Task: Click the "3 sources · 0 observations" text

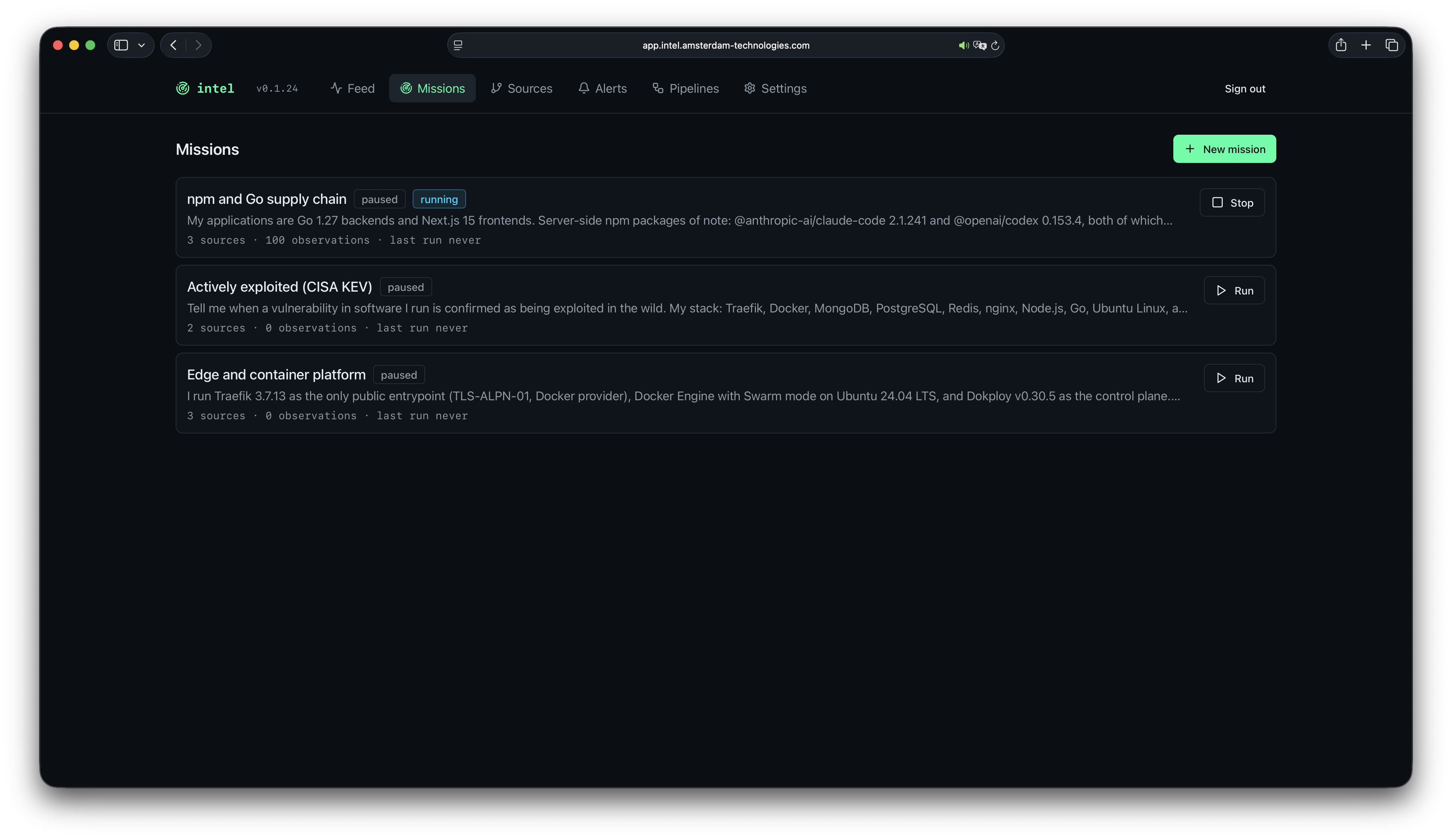Action: tap(272, 416)
